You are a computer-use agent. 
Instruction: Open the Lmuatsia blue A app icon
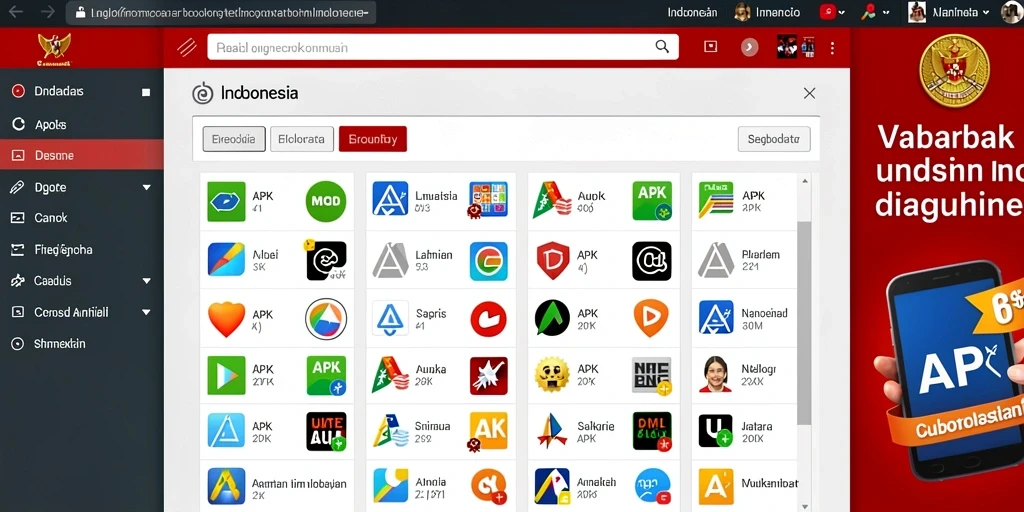coord(390,199)
